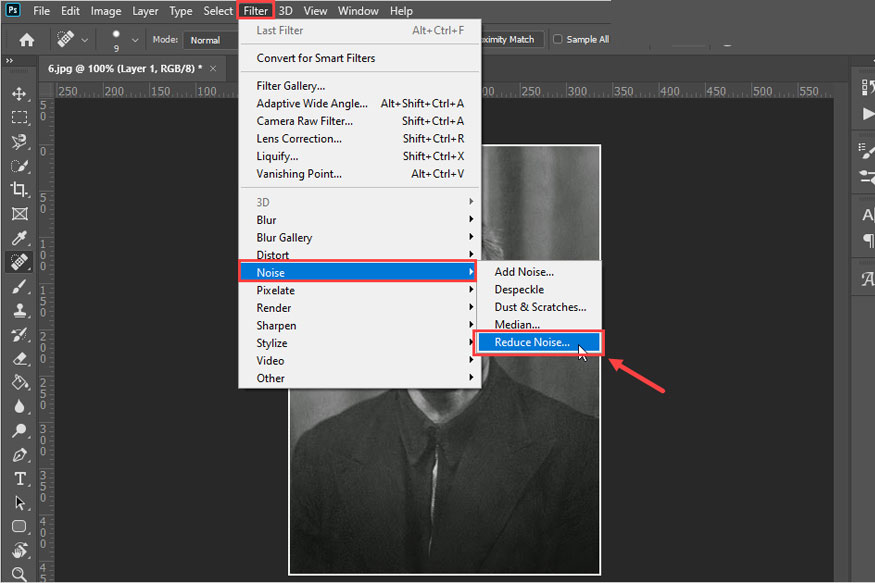Select the Clone Stamp tool
The height and width of the screenshot is (583, 875).
pyautogui.click(x=20, y=310)
